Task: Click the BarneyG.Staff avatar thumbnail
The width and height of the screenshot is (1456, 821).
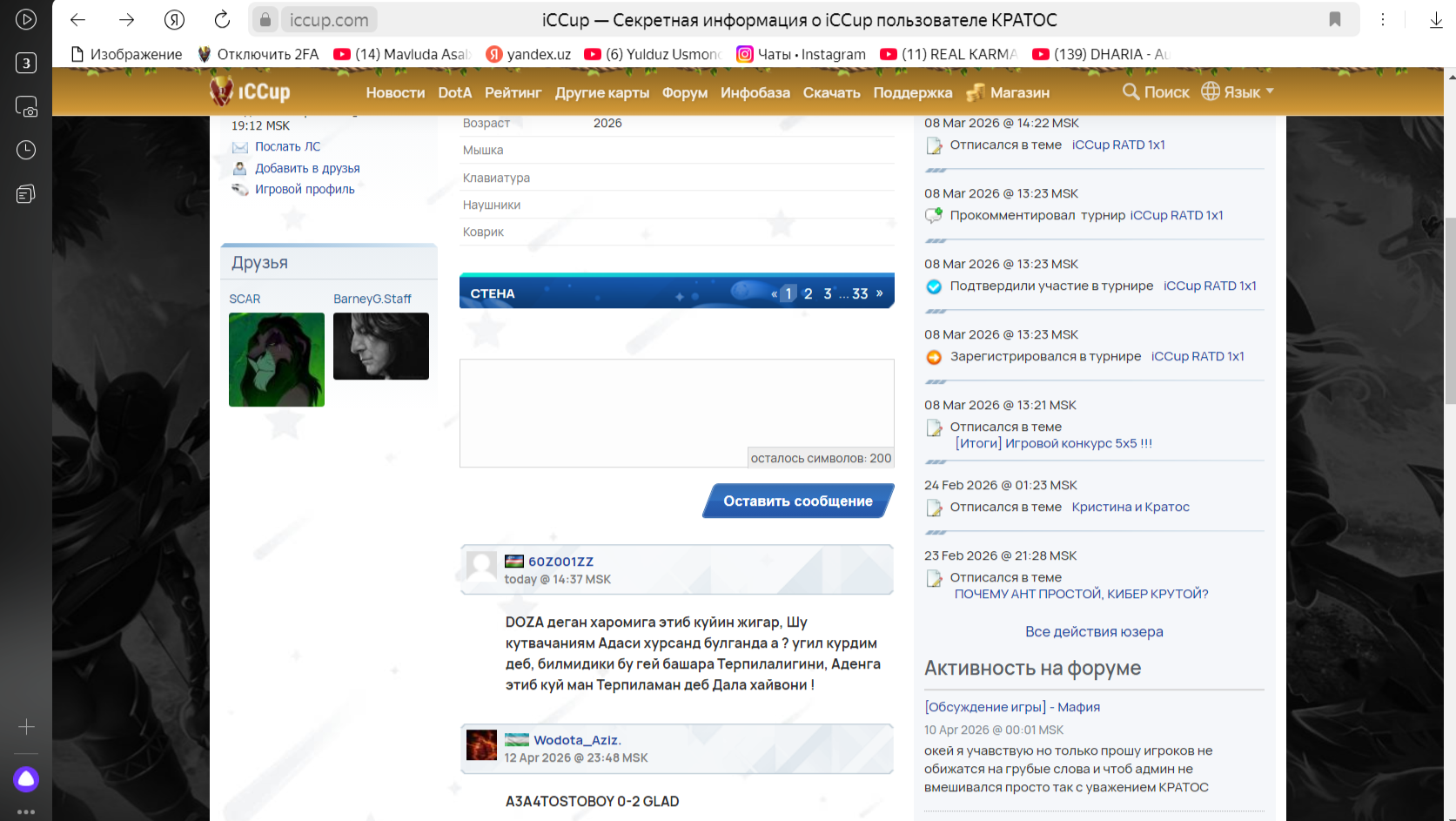Action: pos(381,346)
